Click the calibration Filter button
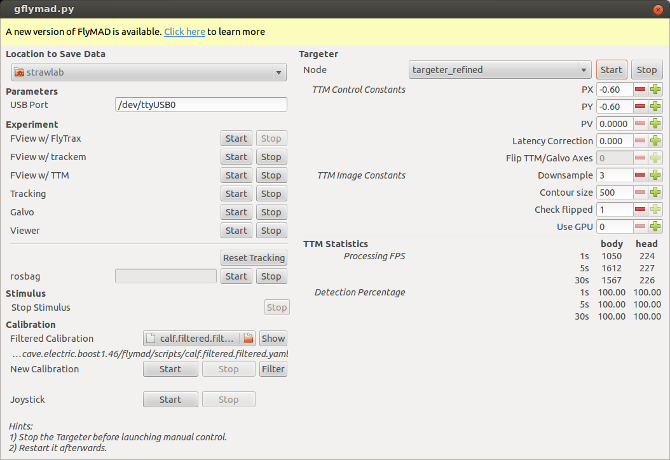This screenshot has height=460, width=670. click(x=273, y=369)
